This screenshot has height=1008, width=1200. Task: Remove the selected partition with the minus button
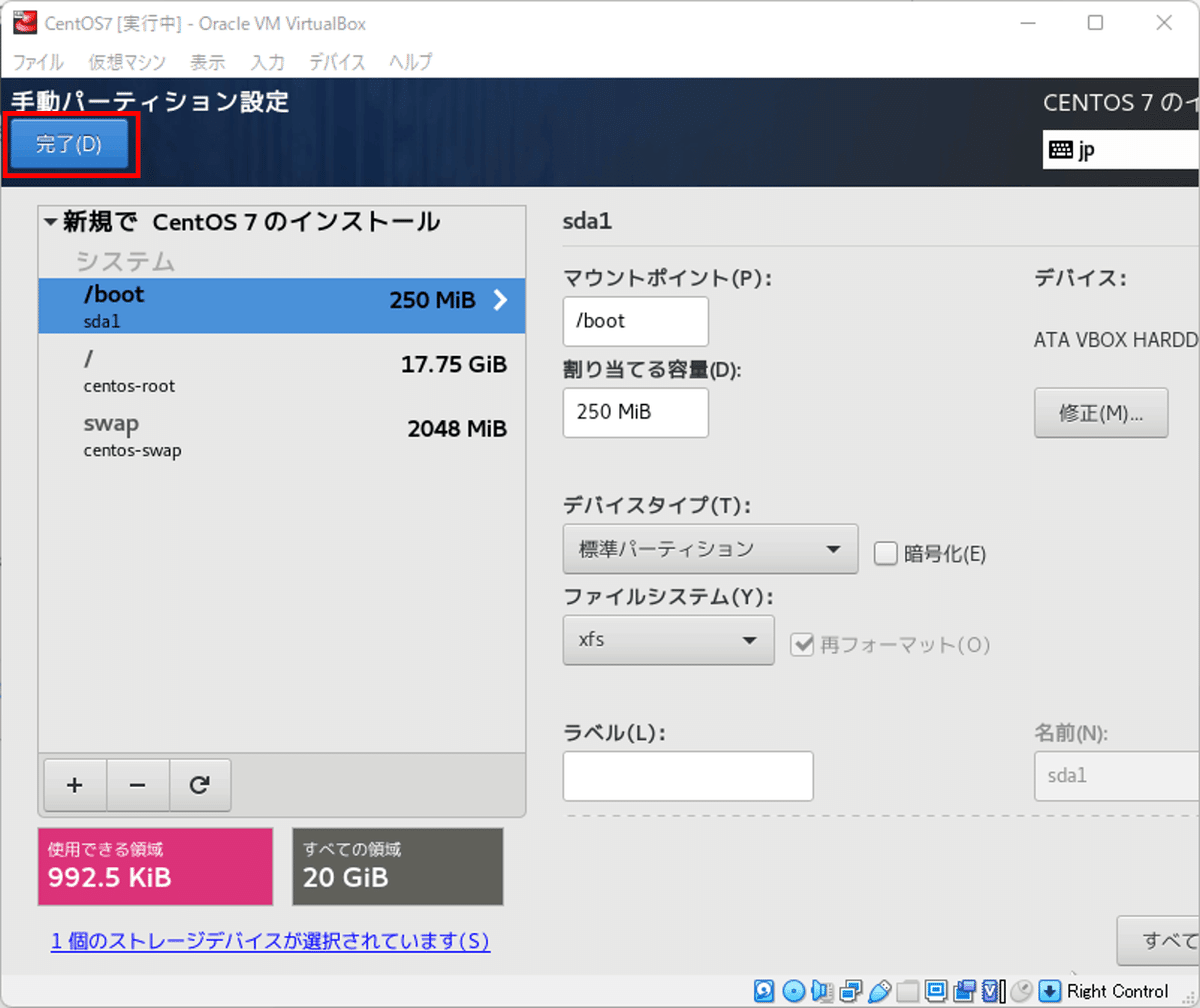pos(137,785)
